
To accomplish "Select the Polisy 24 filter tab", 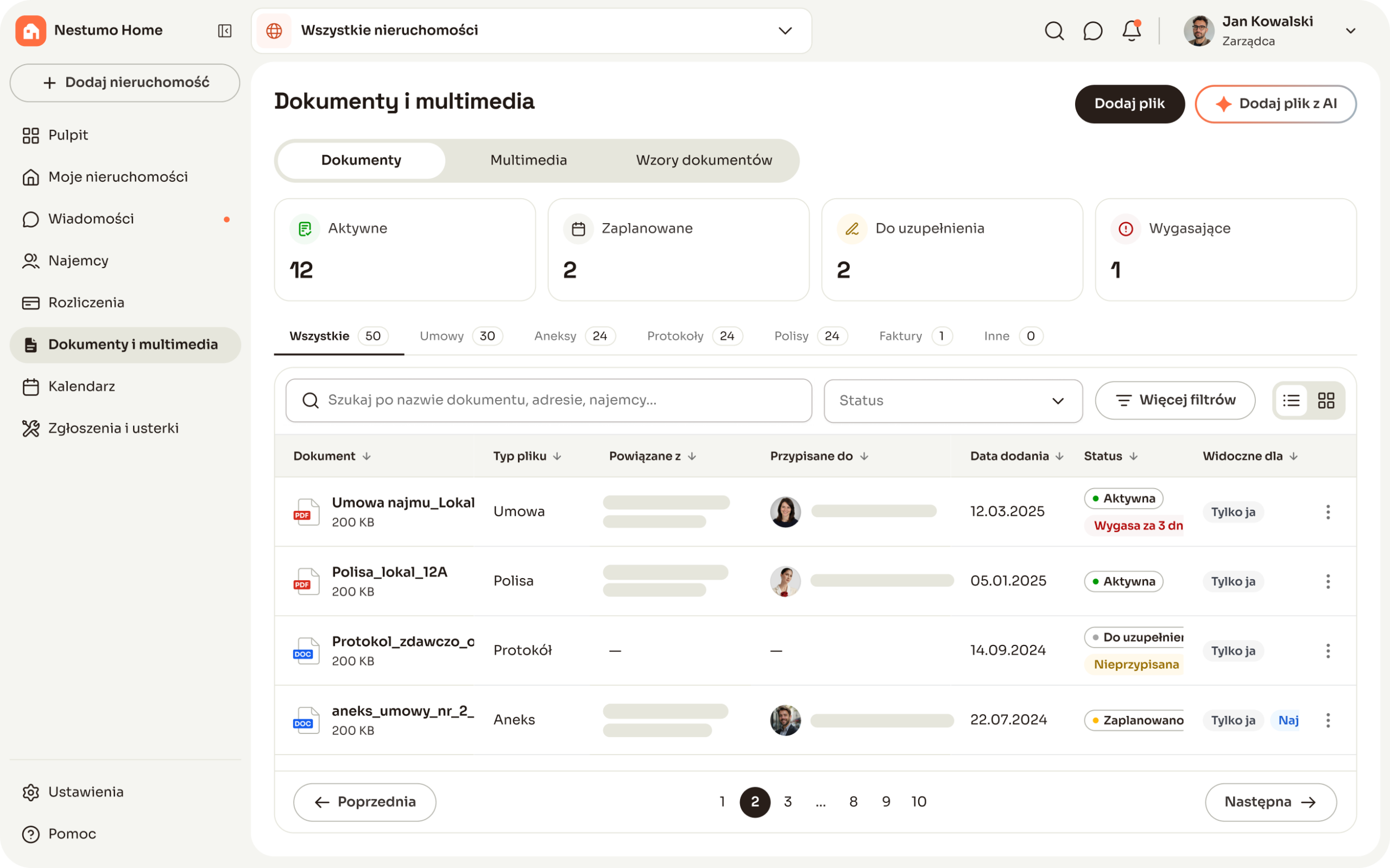I will [811, 337].
